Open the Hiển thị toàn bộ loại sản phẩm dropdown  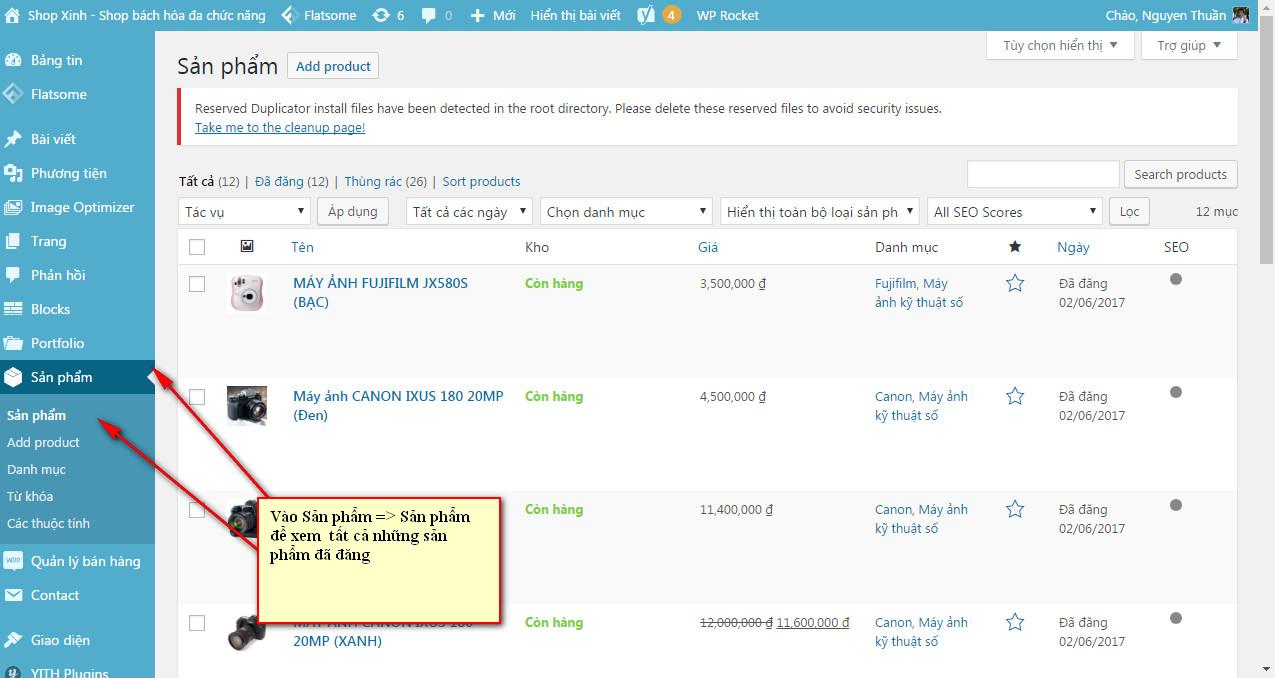pyautogui.click(x=820, y=212)
